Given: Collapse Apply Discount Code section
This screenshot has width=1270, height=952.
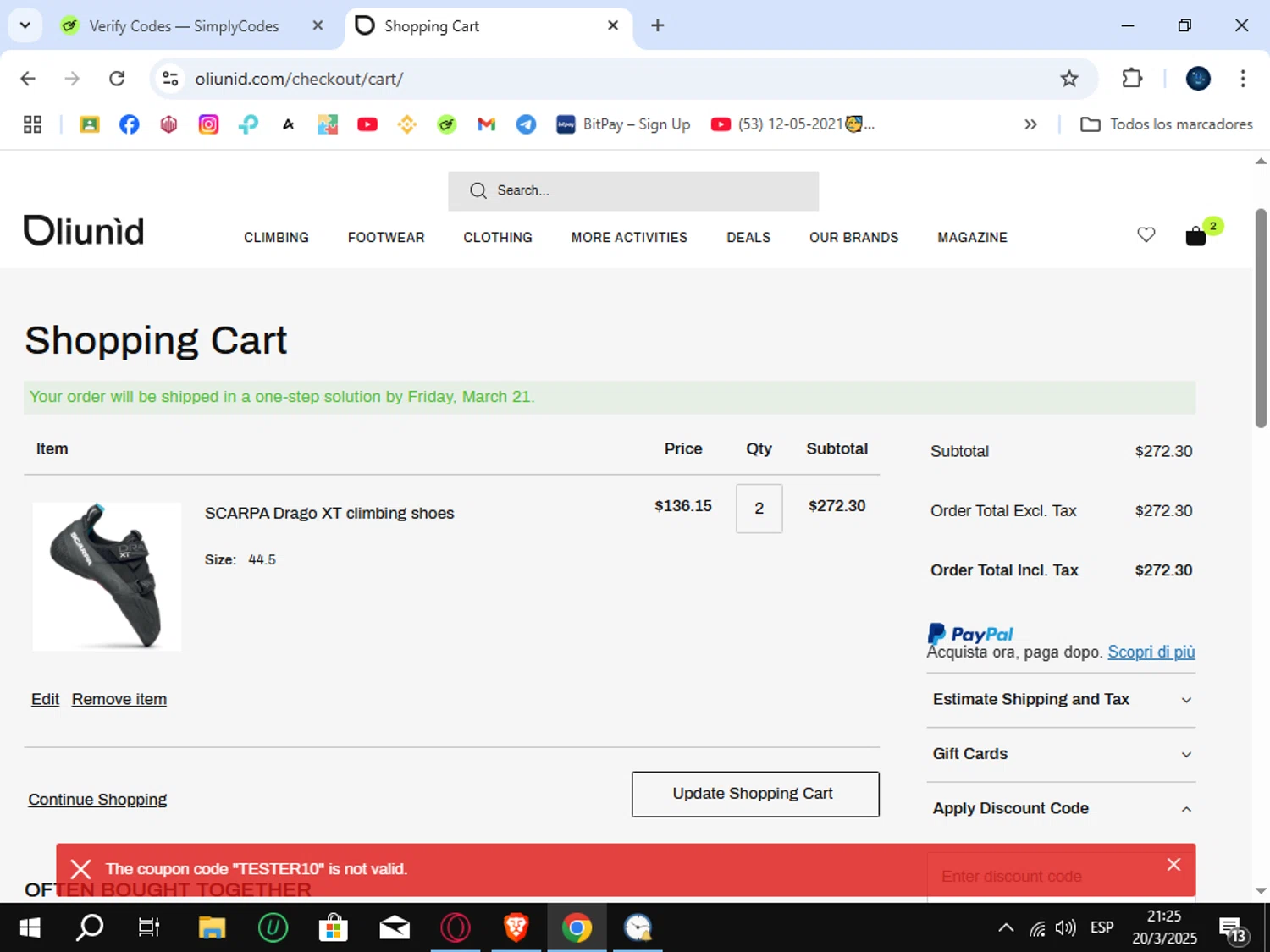Looking at the screenshot, I should [1061, 809].
